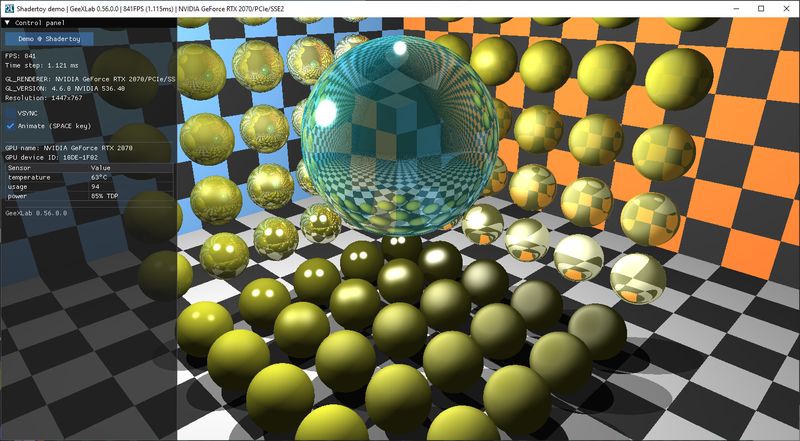Select the Time step: 1.121 ms line
This screenshot has width=800, height=441.
pos(42,65)
